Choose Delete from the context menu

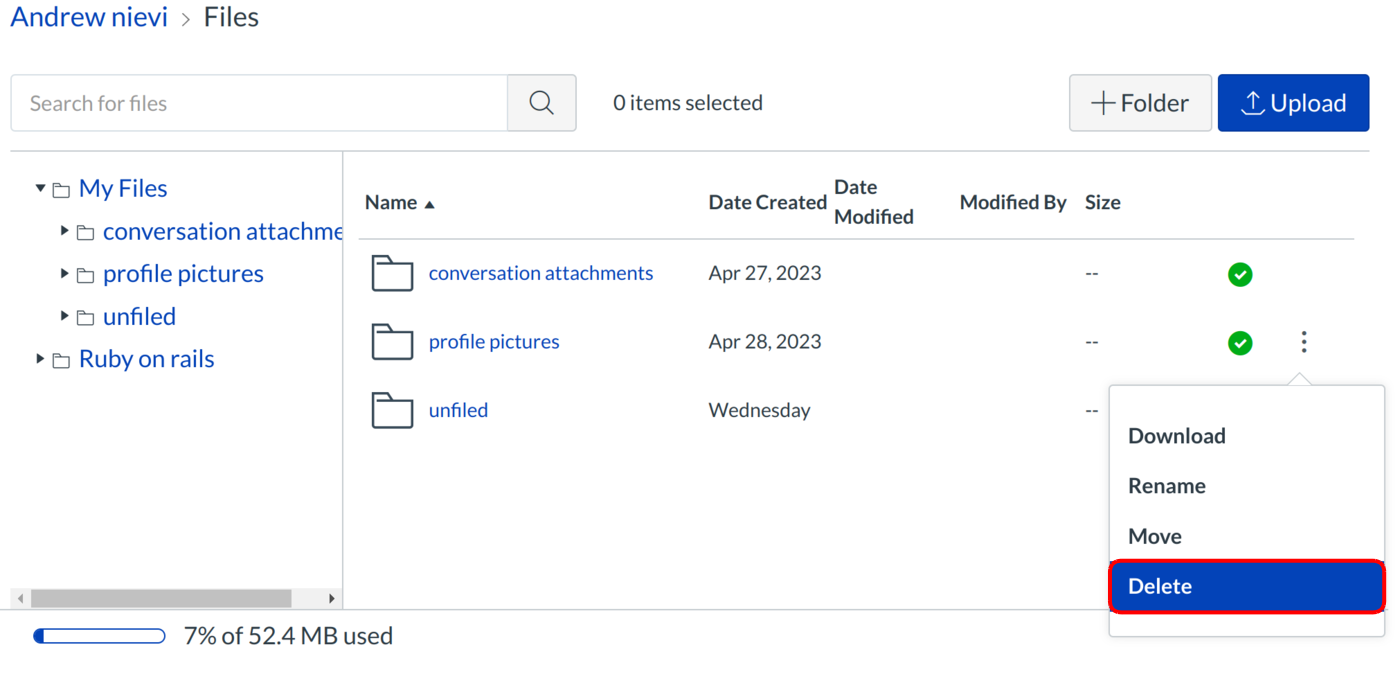click(x=1246, y=586)
